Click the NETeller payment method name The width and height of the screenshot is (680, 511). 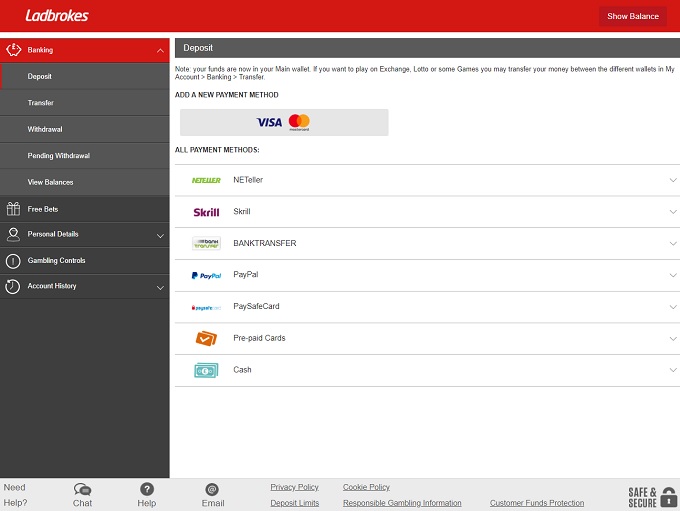tap(248, 180)
